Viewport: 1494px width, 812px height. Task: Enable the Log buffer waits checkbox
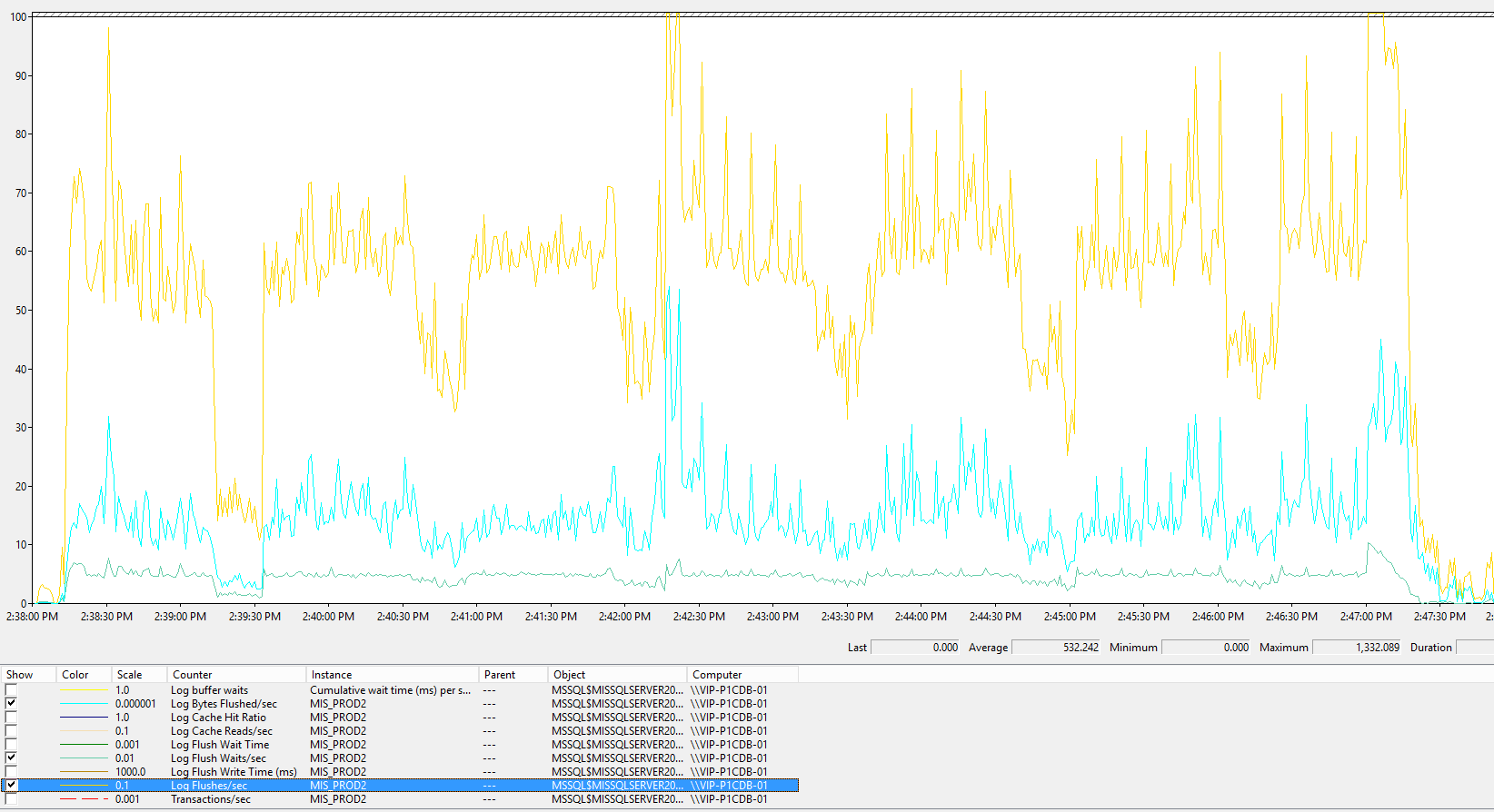coord(11,690)
